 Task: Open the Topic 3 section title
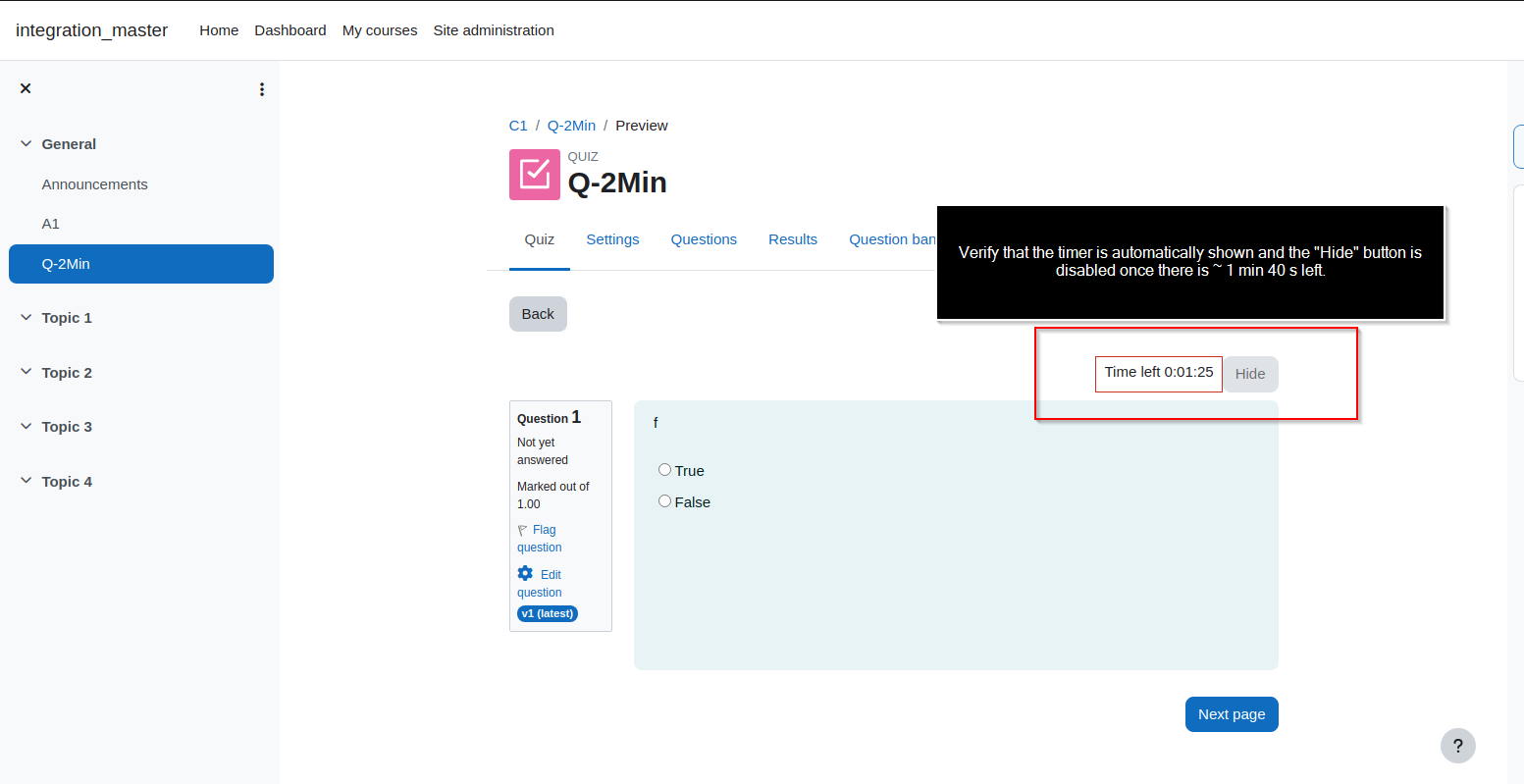pos(67,427)
